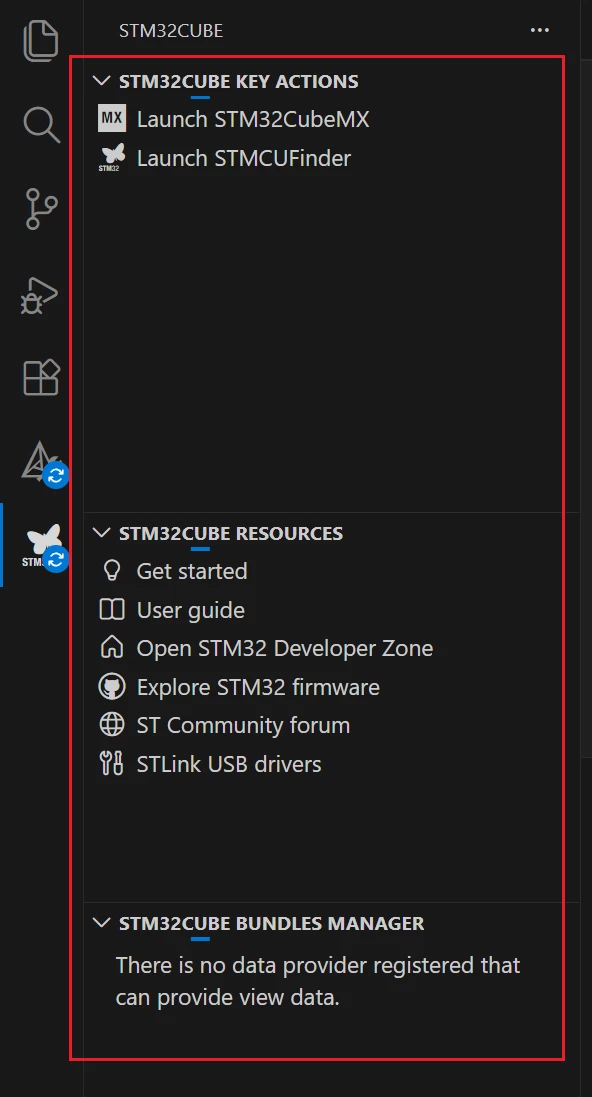The height and width of the screenshot is (1097, 592).
Task: Open the Source Control branch icon
Action: (x=41, y=208)
